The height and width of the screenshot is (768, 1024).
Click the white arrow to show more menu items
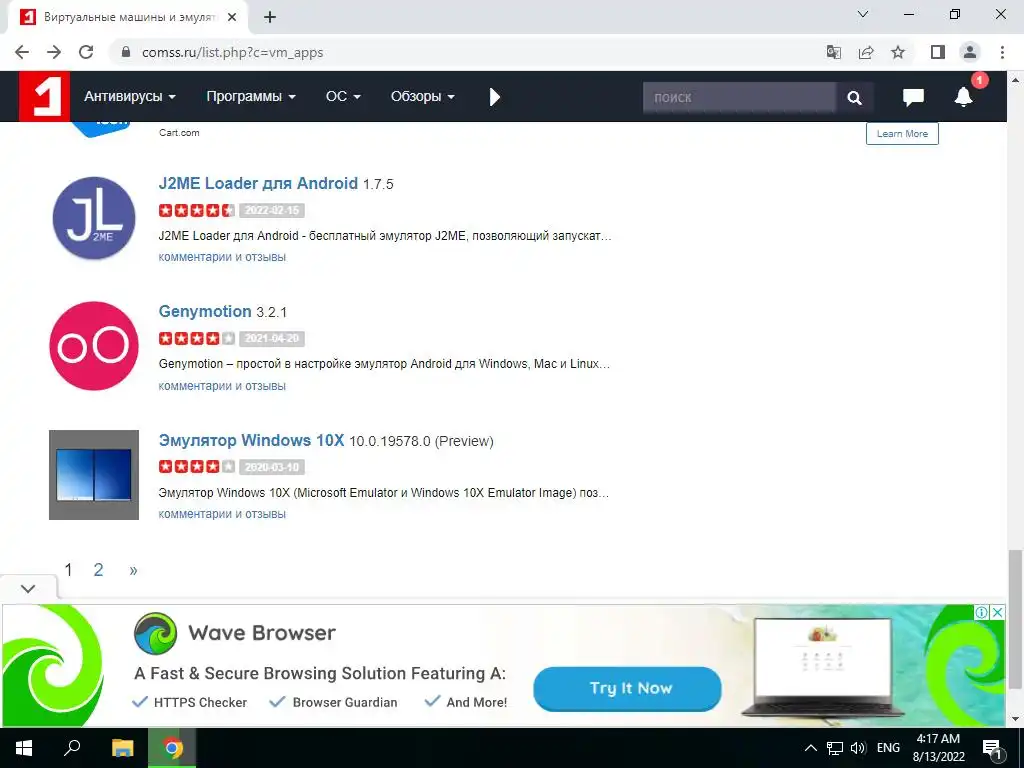(x=494, y=97)
